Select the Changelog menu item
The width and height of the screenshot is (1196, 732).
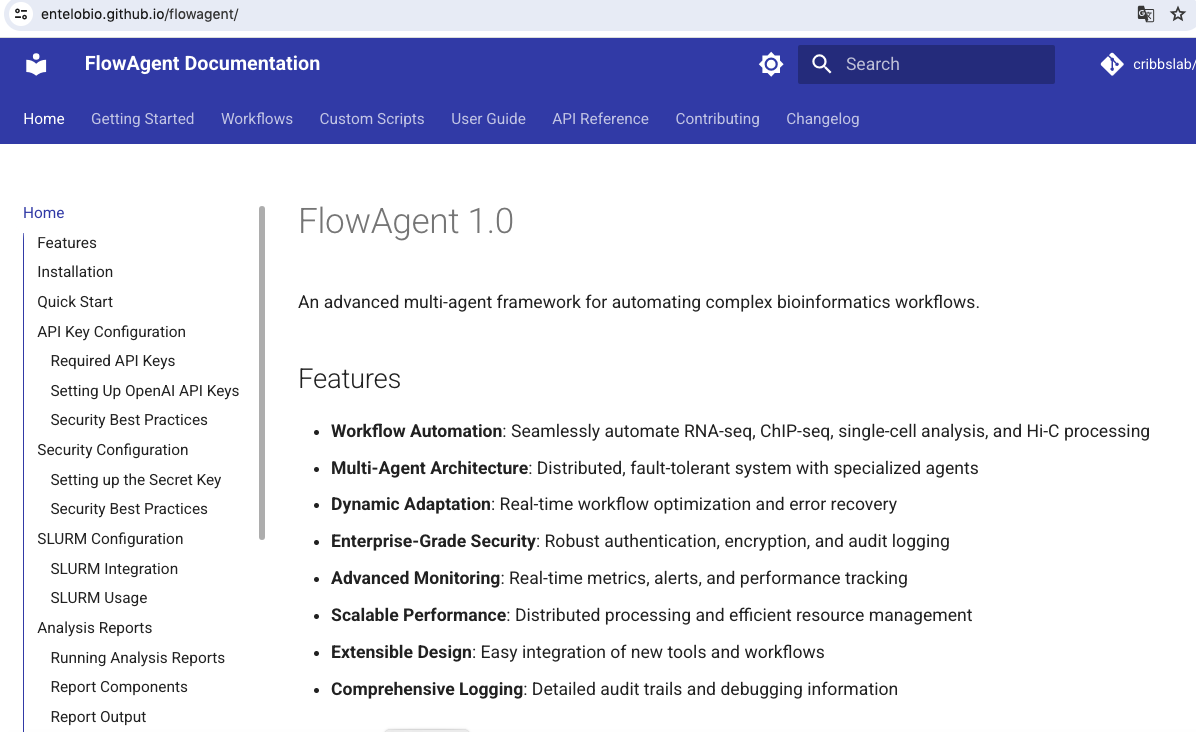click(822, 119)
